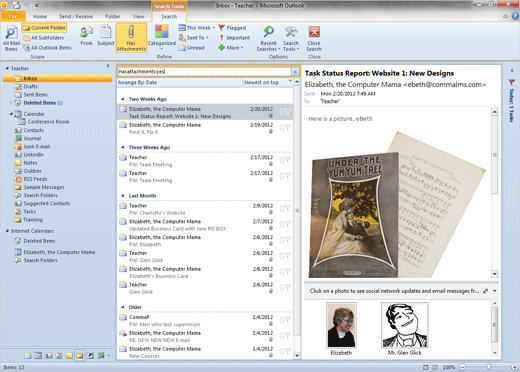Open the Sent To dropdown

click(193, 38)
